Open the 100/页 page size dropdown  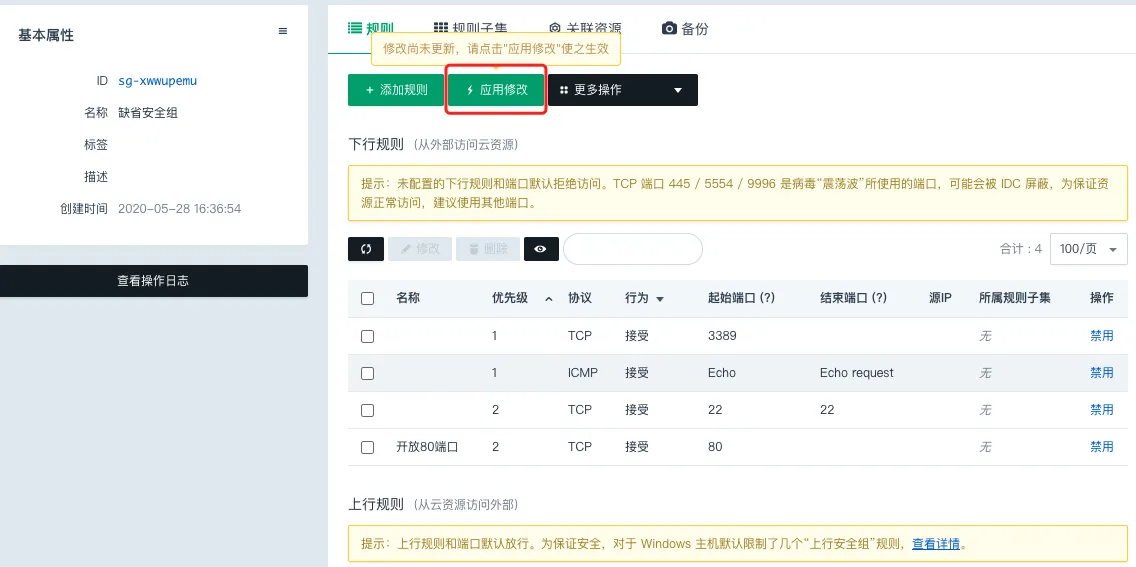point(1088,249)
